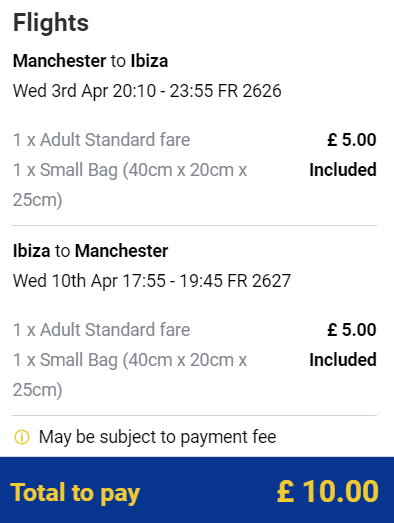This screenshot has height=523, width=394.
Task: Select the Ibiza to Manchester route title
Action: coord(90,251)
